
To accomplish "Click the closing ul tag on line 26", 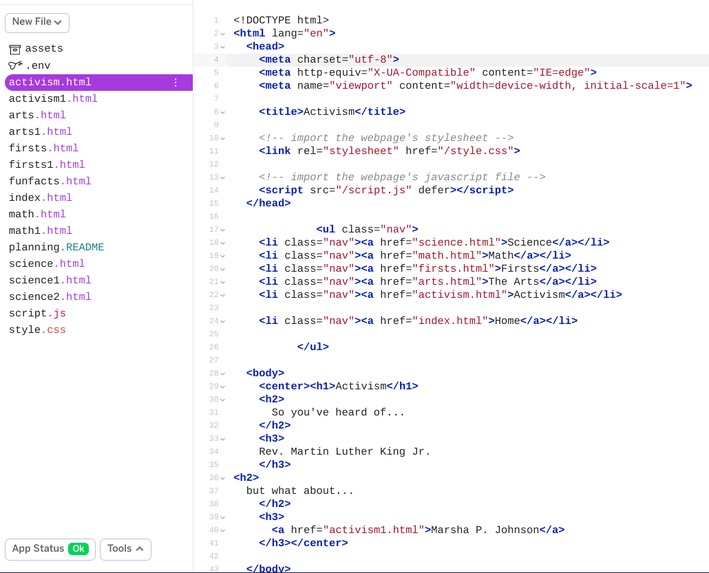I will (x=313, y=347).
